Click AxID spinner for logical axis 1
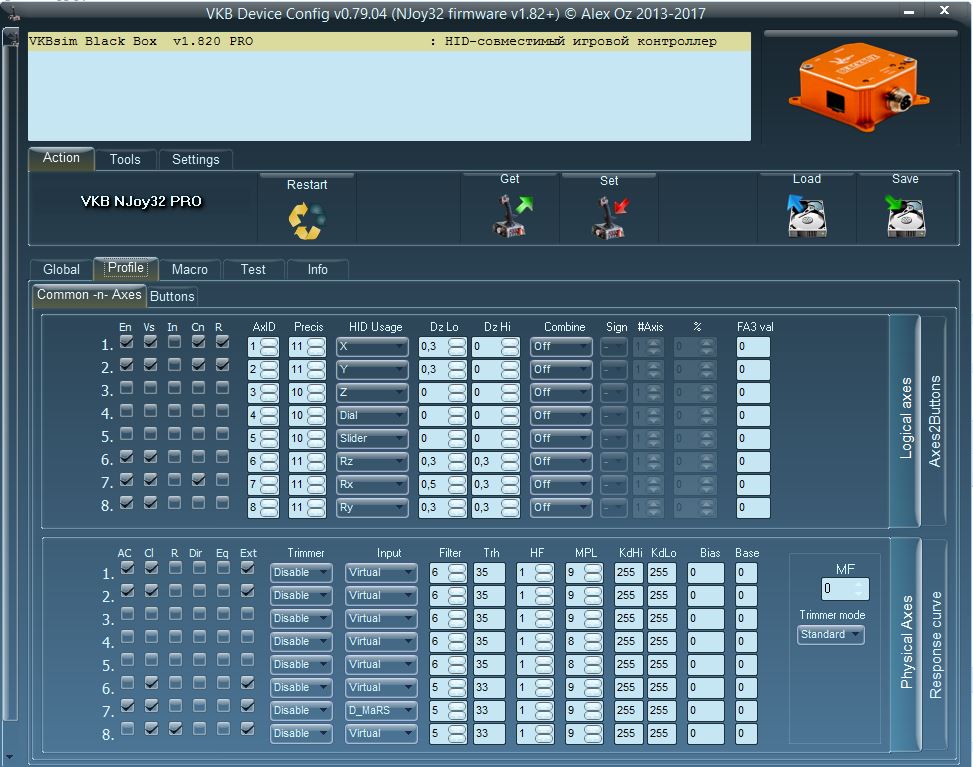 [x=269, y=347]
